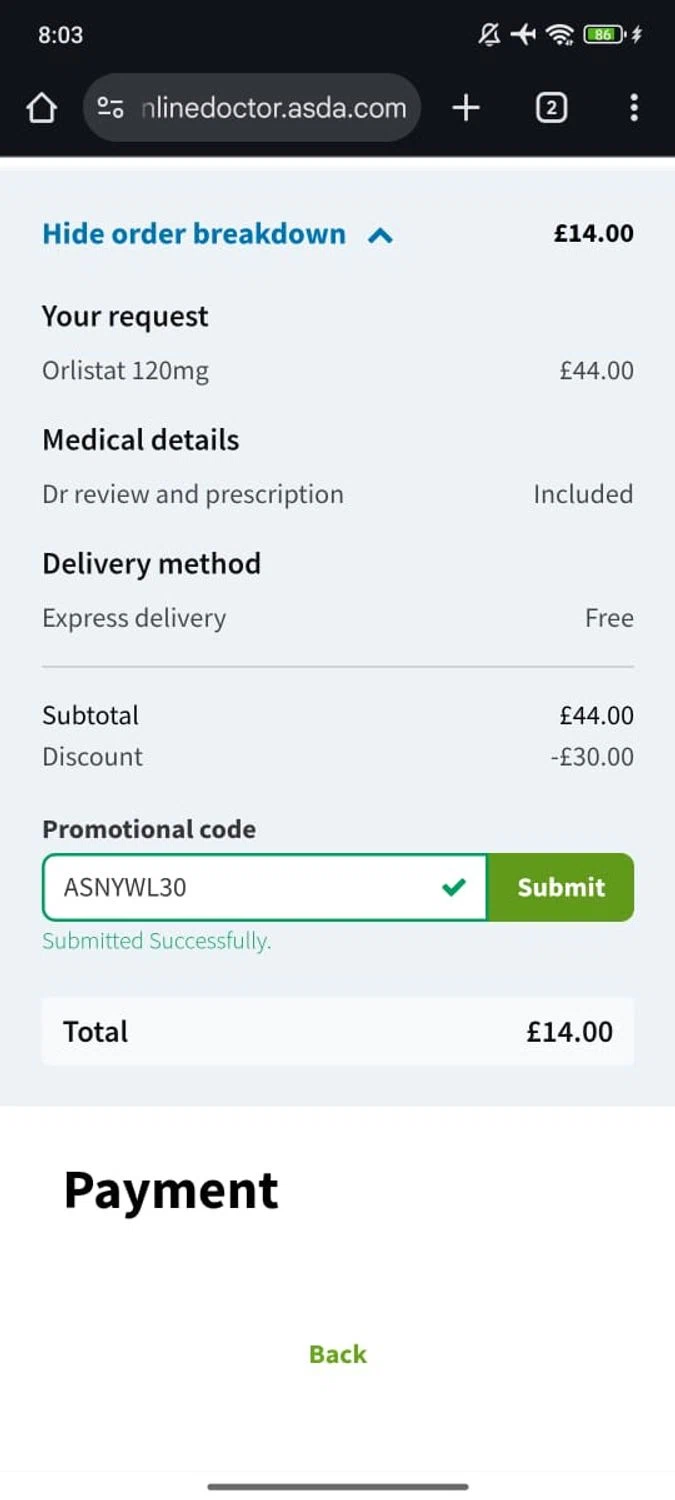Tap the green checkmark in promo field

click(x=454, y=887)
